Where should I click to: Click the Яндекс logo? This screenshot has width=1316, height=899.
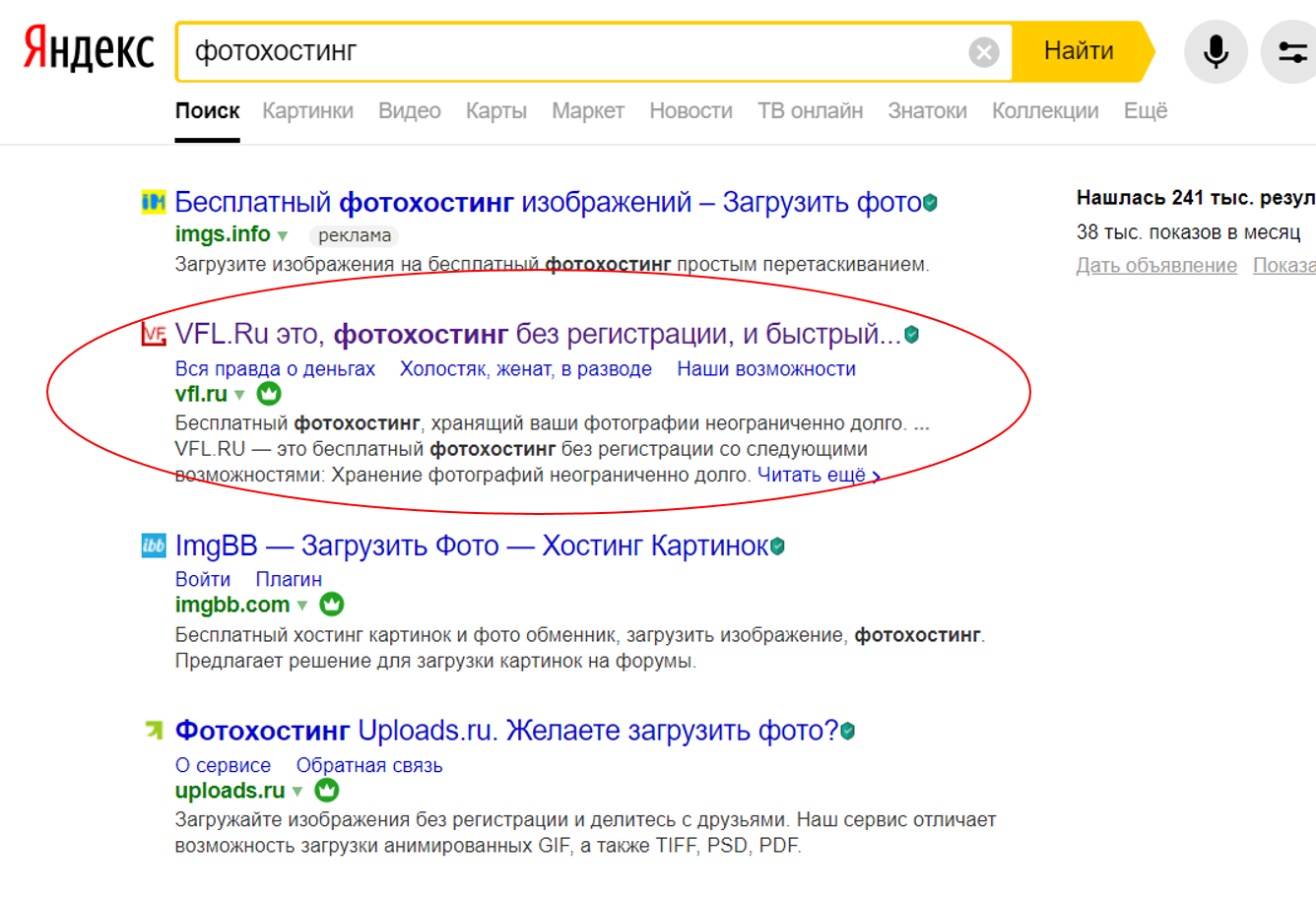(x=90, y=49)
